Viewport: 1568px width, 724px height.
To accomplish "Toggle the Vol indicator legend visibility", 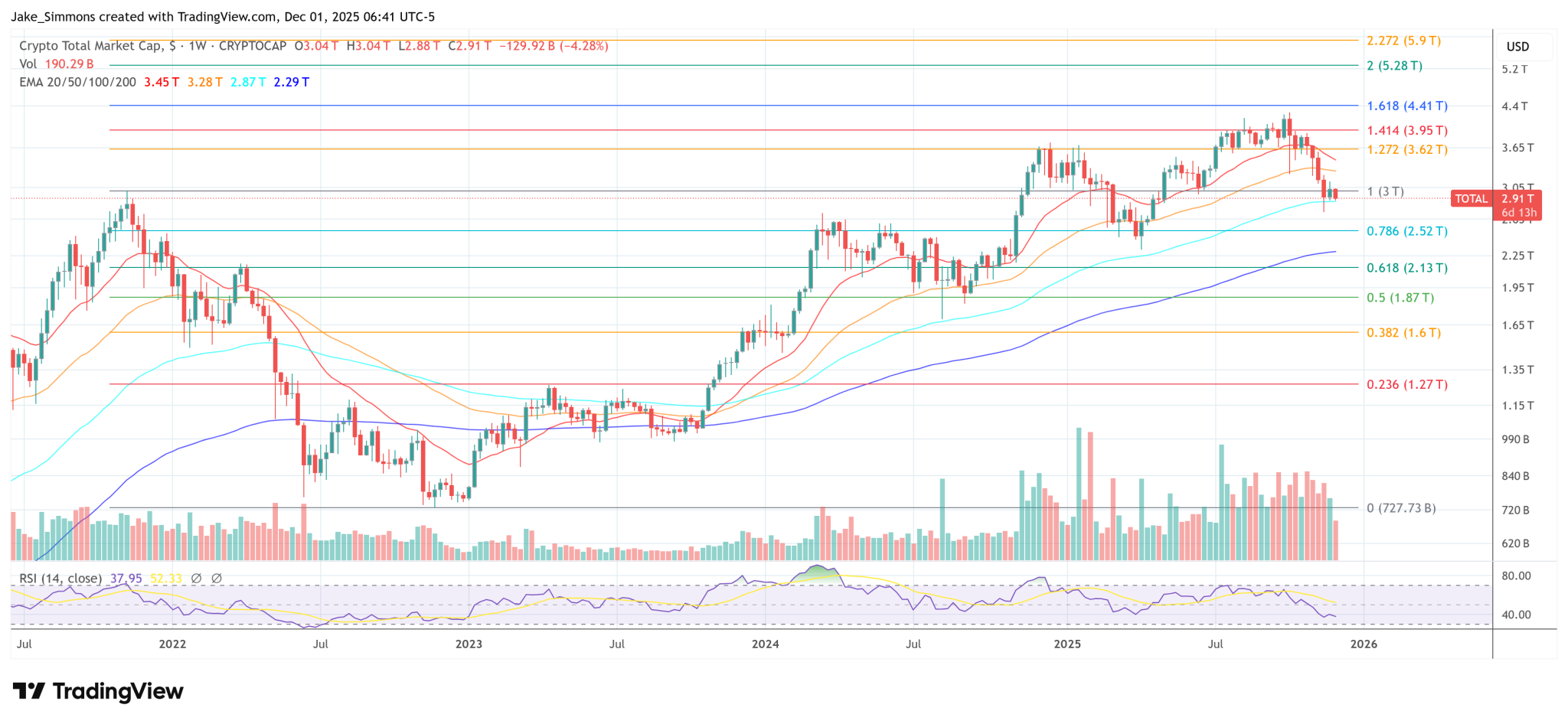I will coord(28,64).
